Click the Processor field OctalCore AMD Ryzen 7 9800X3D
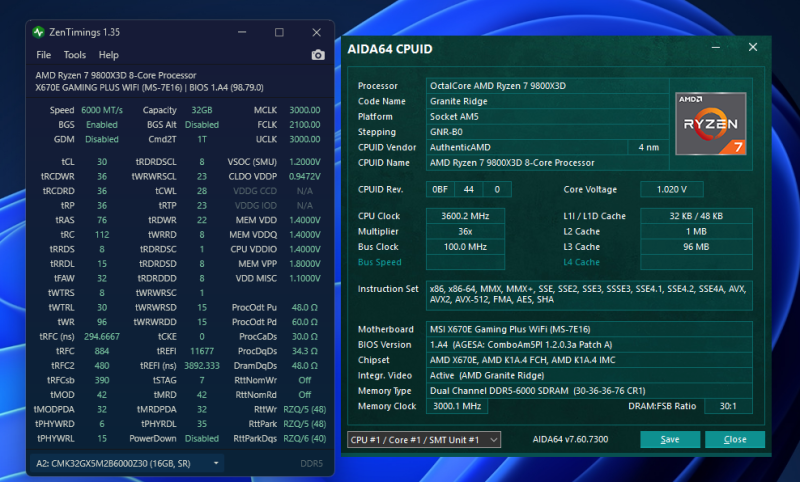800x482 pixels. 547,86
